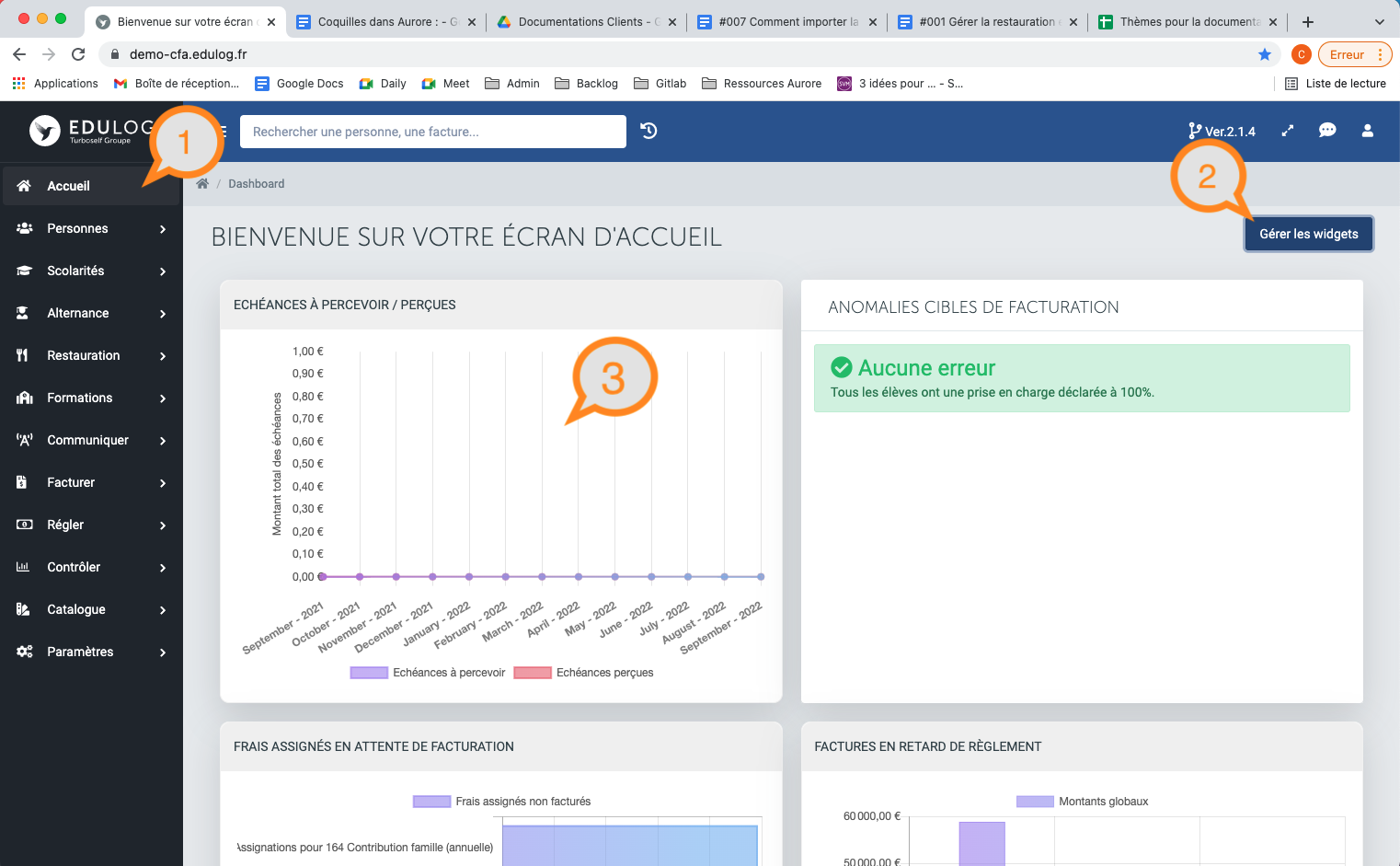This screenshot has height=866, width=1400.
Task: Click the Régler money bill icon
Action: [x=25, y=525]
